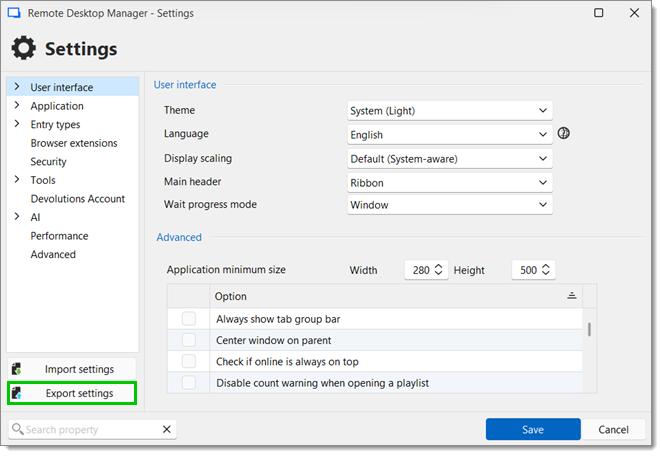
Task: Enable Always show tab group bar
Action: pyautogui.click(x=189, y=319)
